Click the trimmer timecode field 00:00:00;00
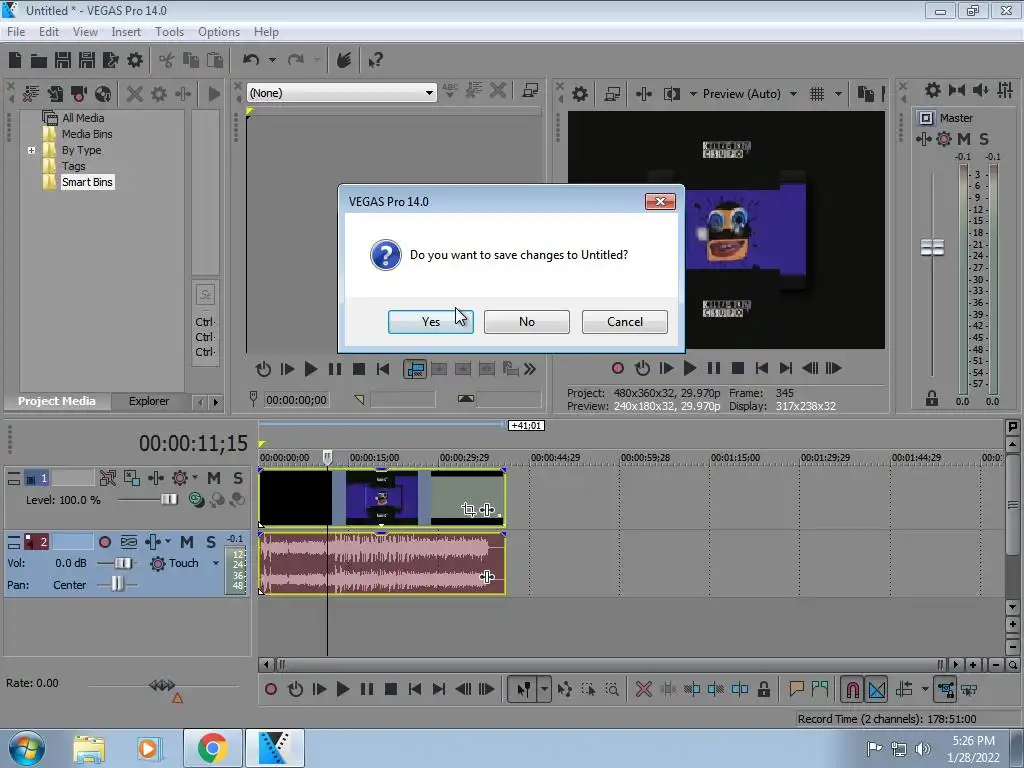Screen dimensions: 1024x768 point(296,400)
